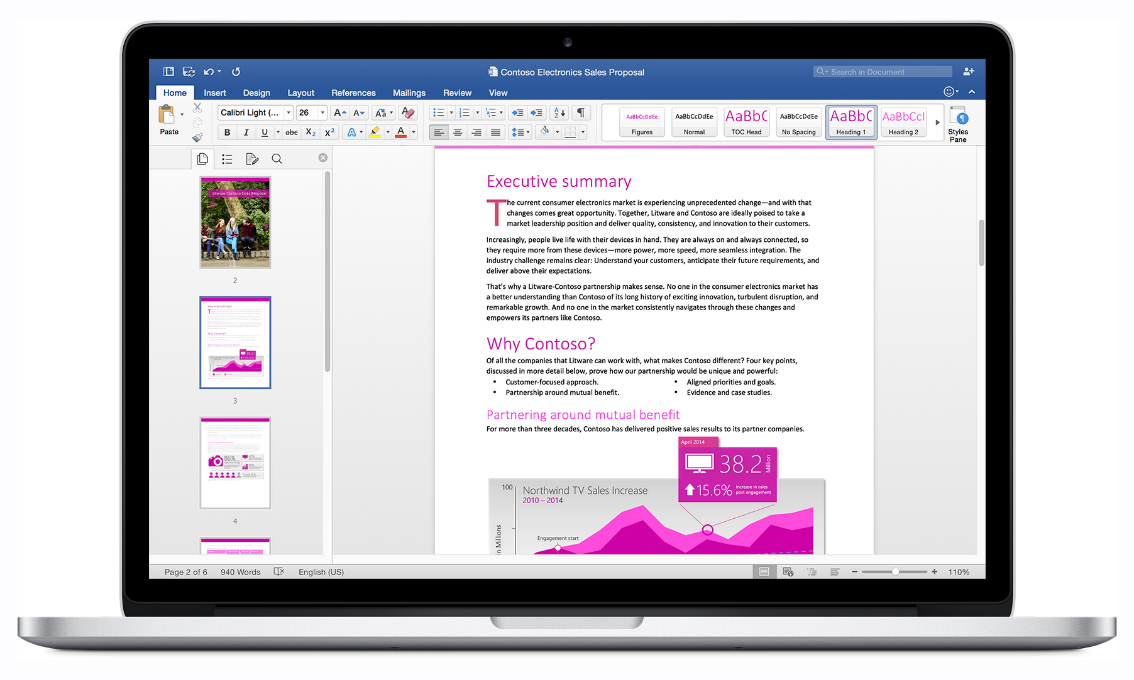Click the spelling check icon in the status bar

coord(279,571)
